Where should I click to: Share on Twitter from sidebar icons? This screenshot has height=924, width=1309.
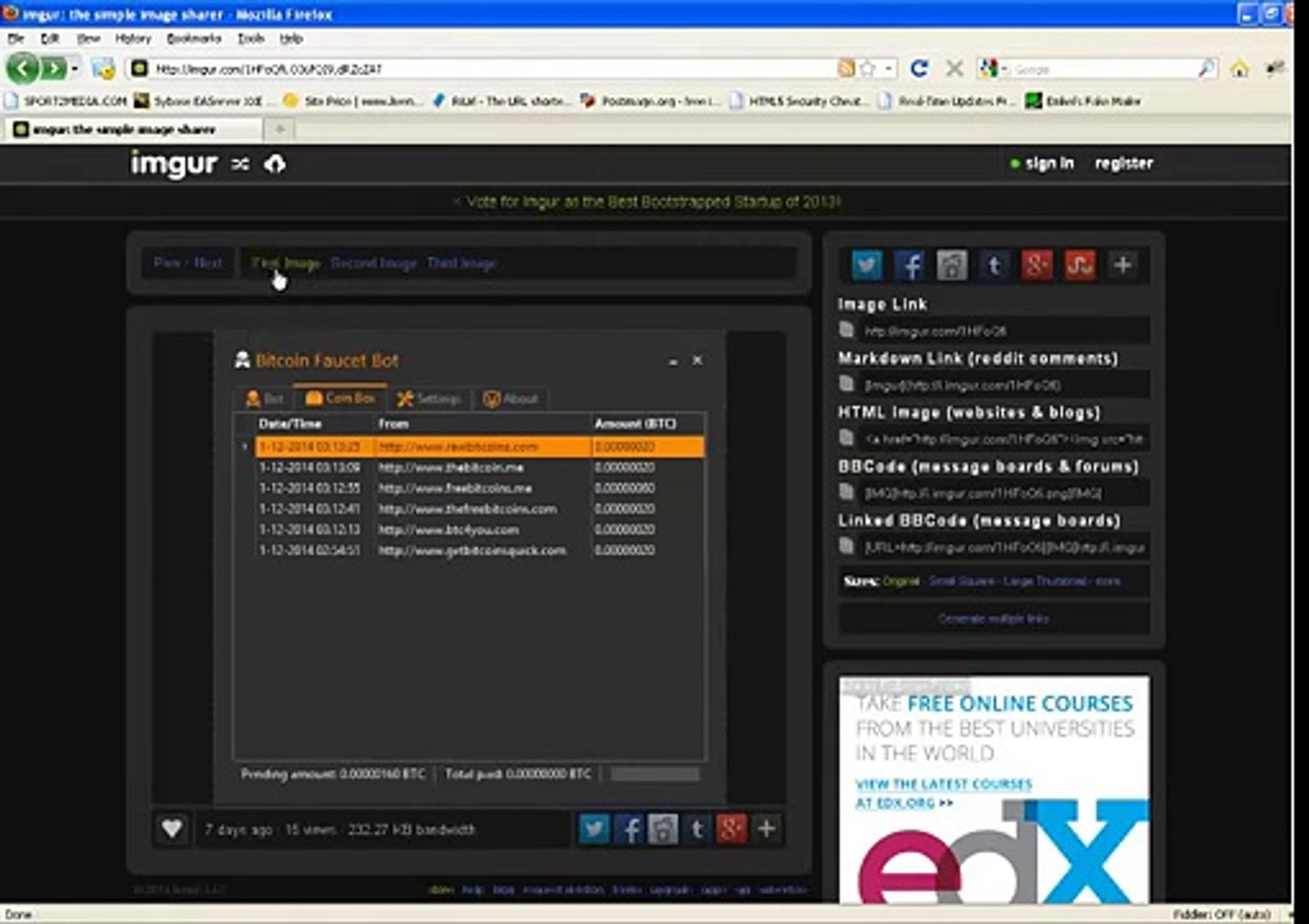867,265
